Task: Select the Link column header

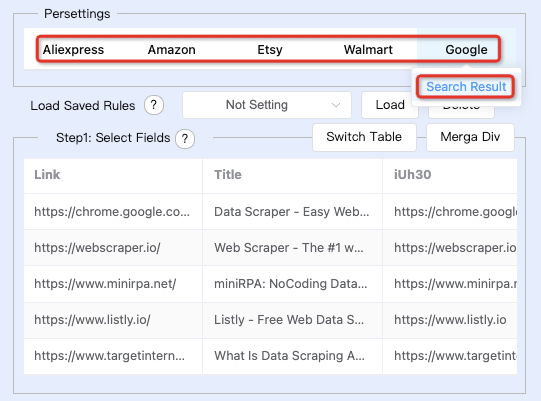Action: click(x=113, y=175)
